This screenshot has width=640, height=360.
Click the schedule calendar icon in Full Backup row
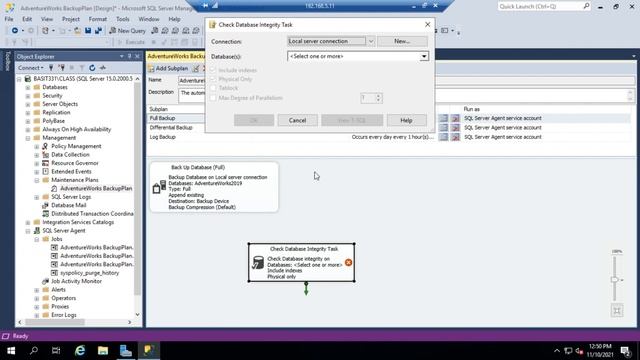(443, 118)
